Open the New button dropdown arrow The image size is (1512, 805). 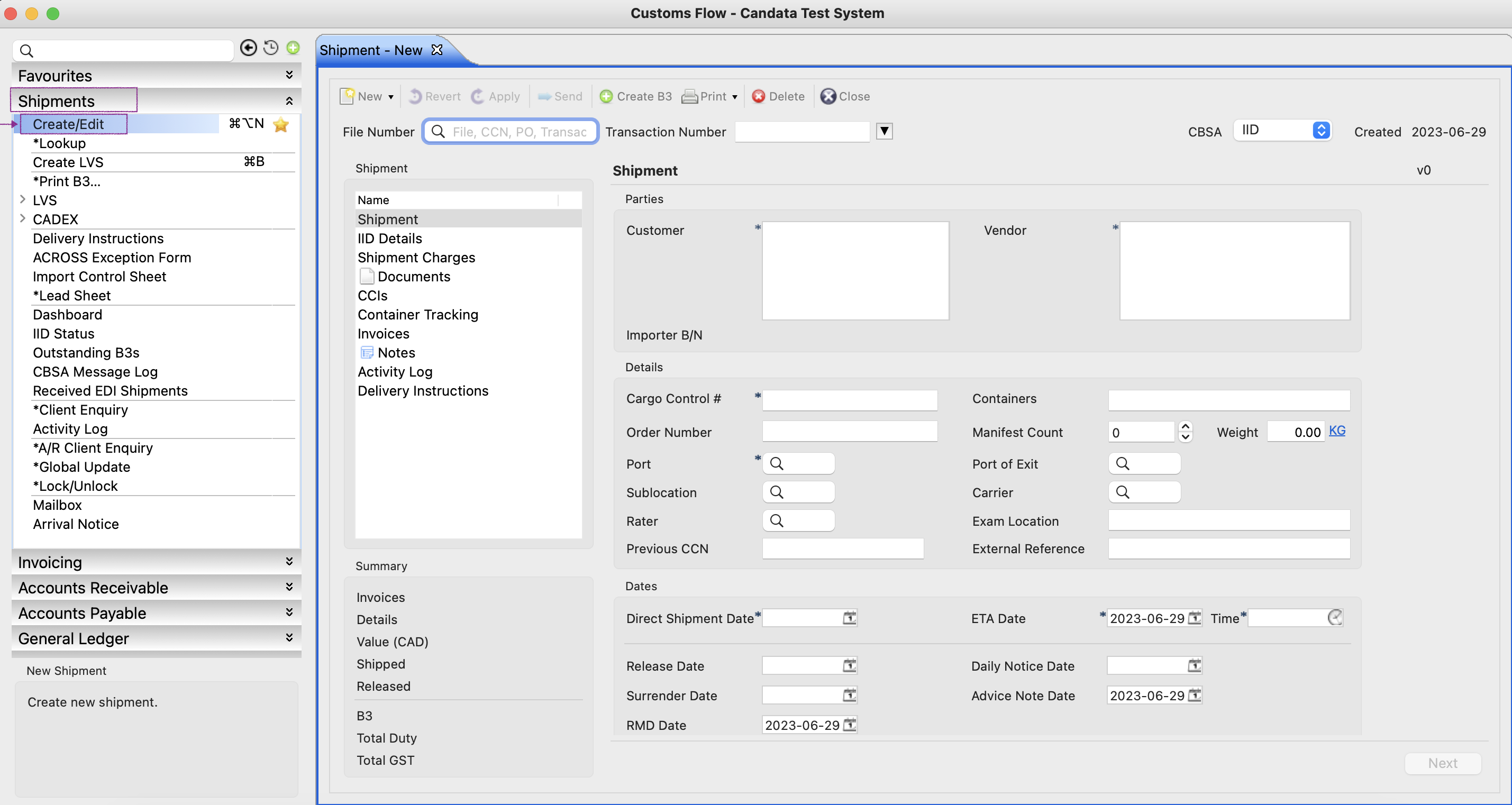point(391,97)
